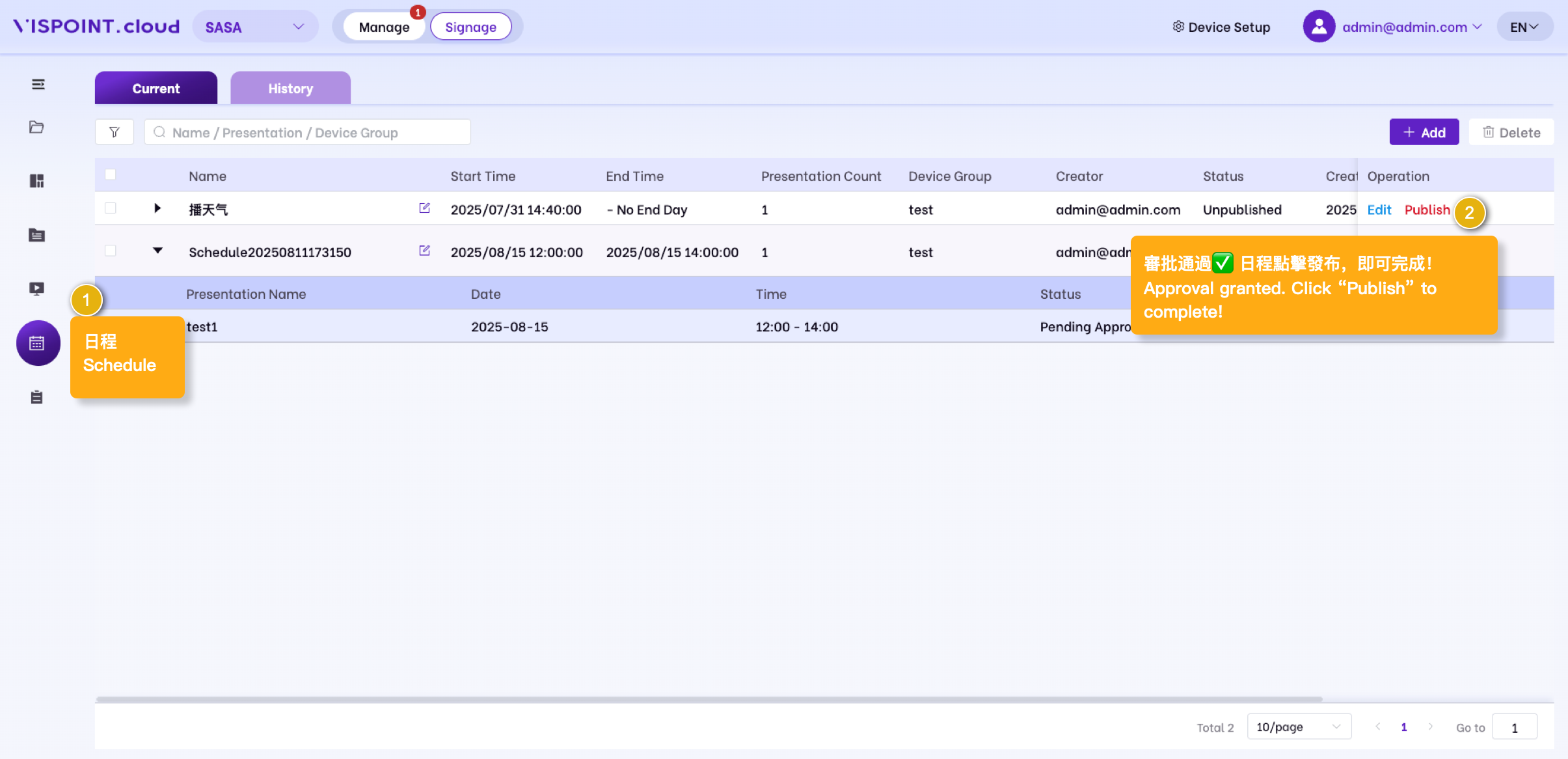Open the folder icon in sidebar
The image size is (1568, 759).
pyautogui.click(x=37, y=127)
